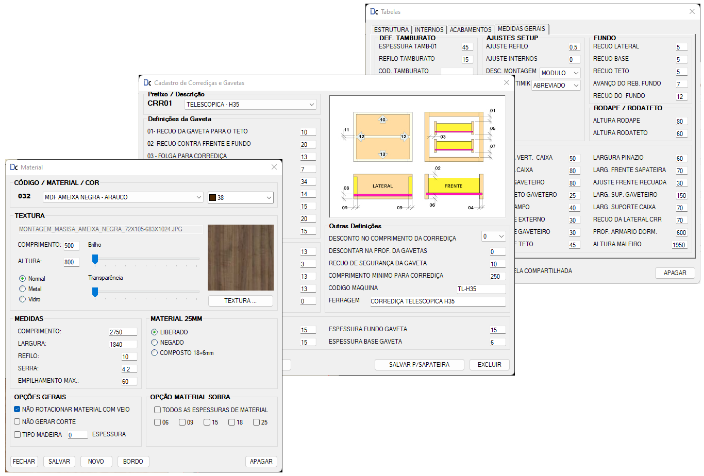The image size is (704, 476).
Task: Click ALTURA RODAPE field in Tabelas window
Action: click(x=681, y=121)
